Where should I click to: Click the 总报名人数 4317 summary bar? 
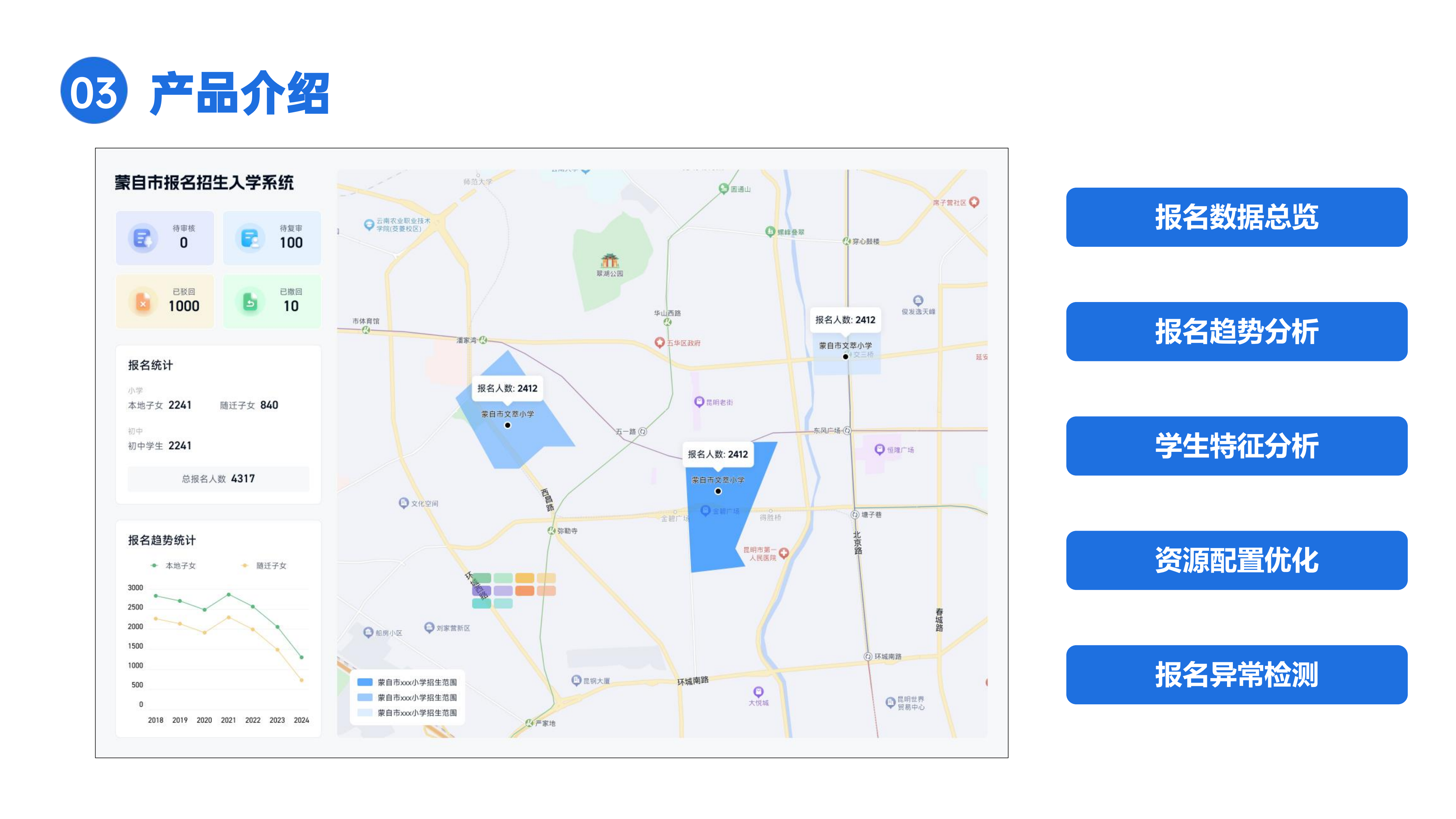218,479
